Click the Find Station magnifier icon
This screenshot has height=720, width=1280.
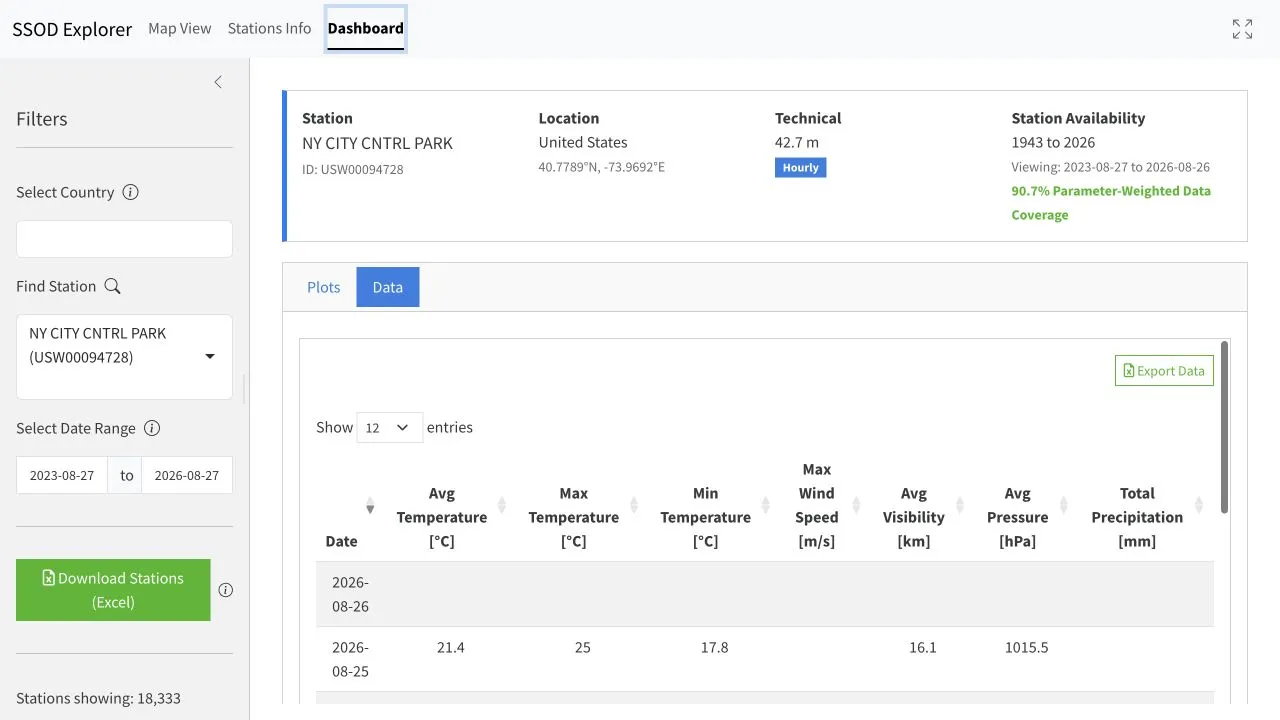coord(113,286)
